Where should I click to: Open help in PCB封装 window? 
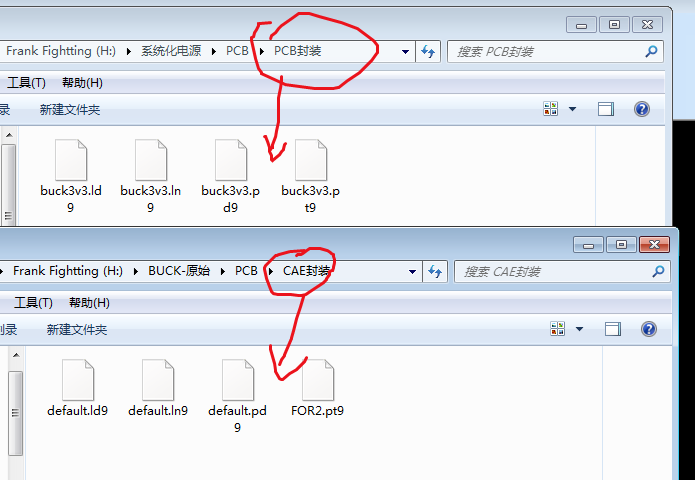pyautogui.click(x=642, y=109)
